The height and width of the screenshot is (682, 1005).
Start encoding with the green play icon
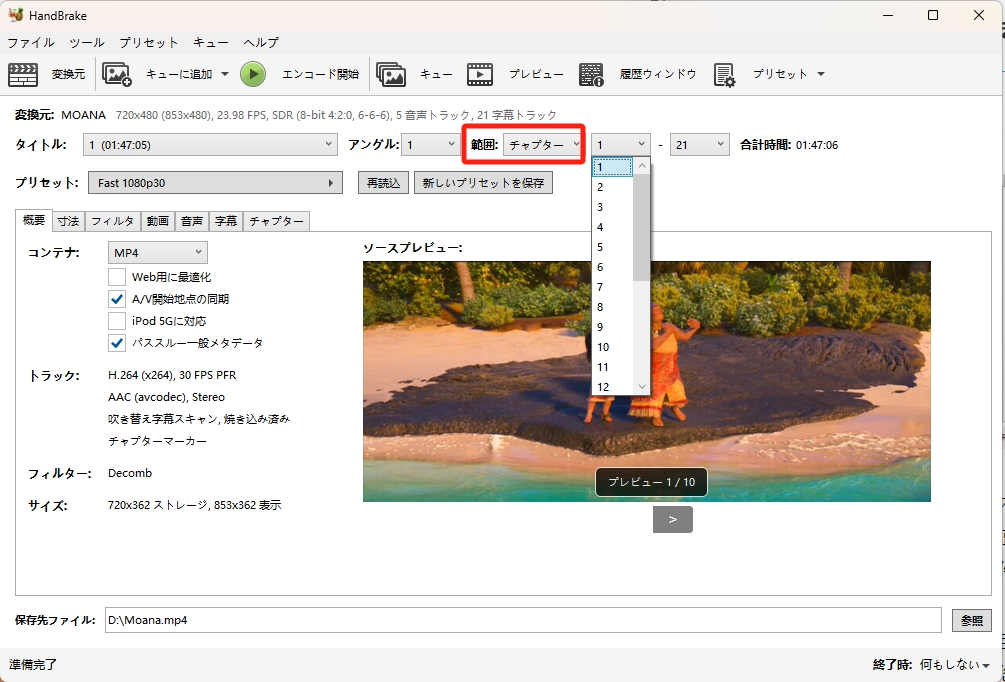(253, 74)
